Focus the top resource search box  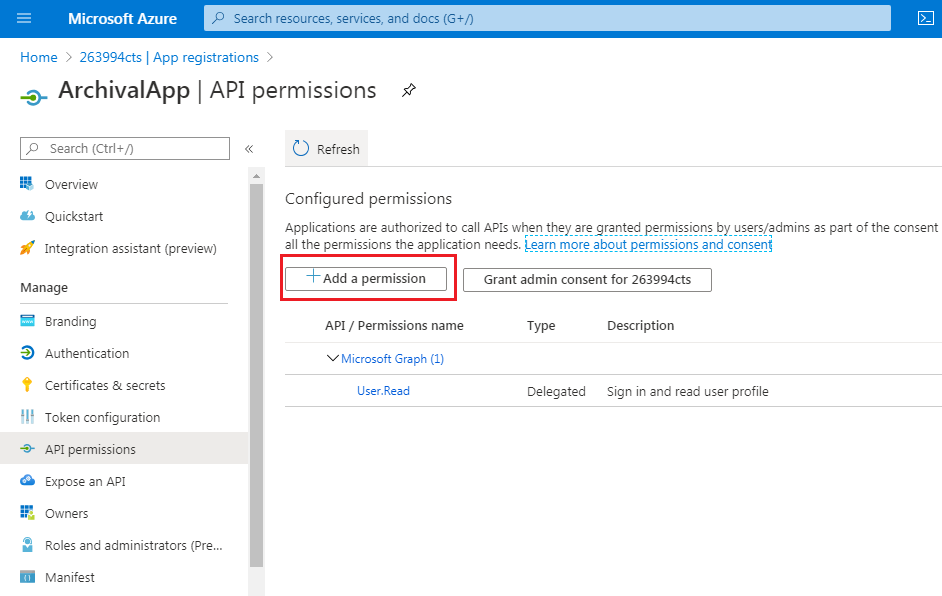click(547, 18)
